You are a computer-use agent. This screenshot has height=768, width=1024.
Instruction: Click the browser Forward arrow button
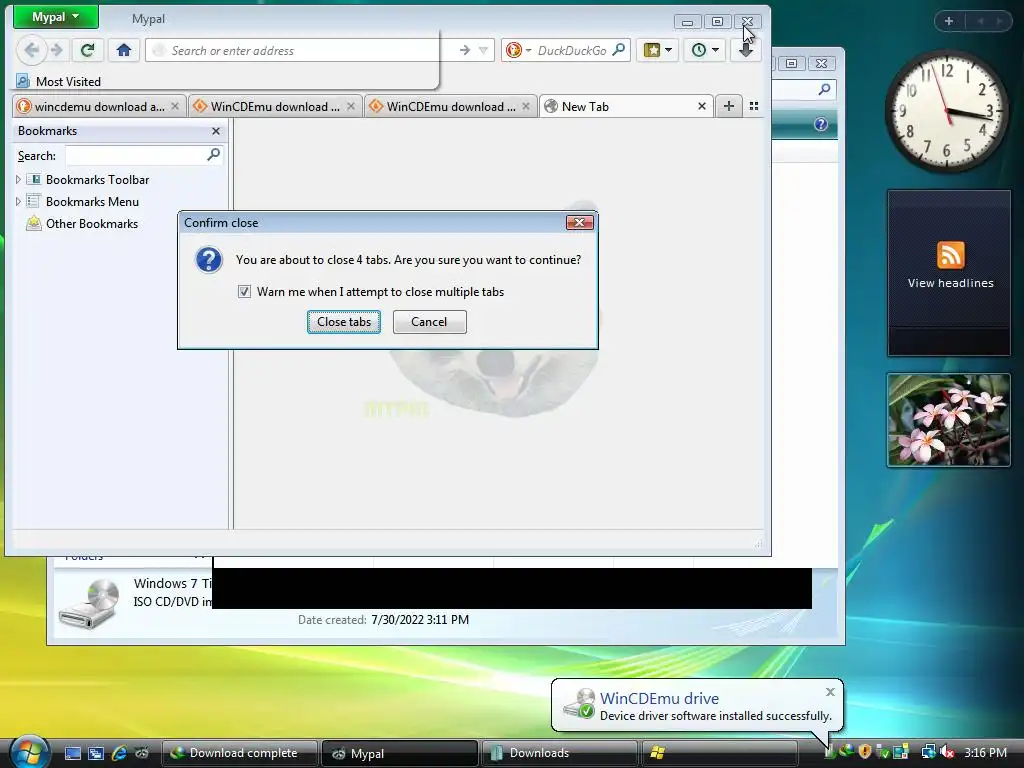click(x=57, y=50)
